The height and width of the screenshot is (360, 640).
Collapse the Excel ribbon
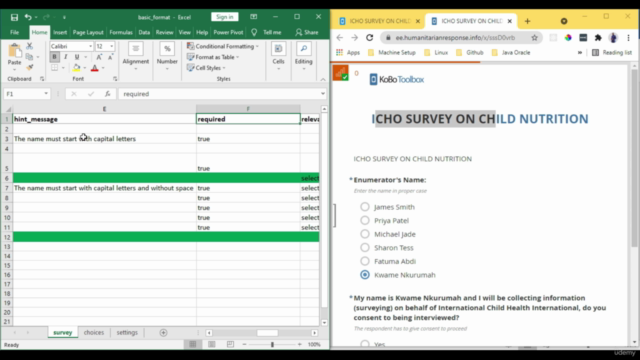coord(323,79)
